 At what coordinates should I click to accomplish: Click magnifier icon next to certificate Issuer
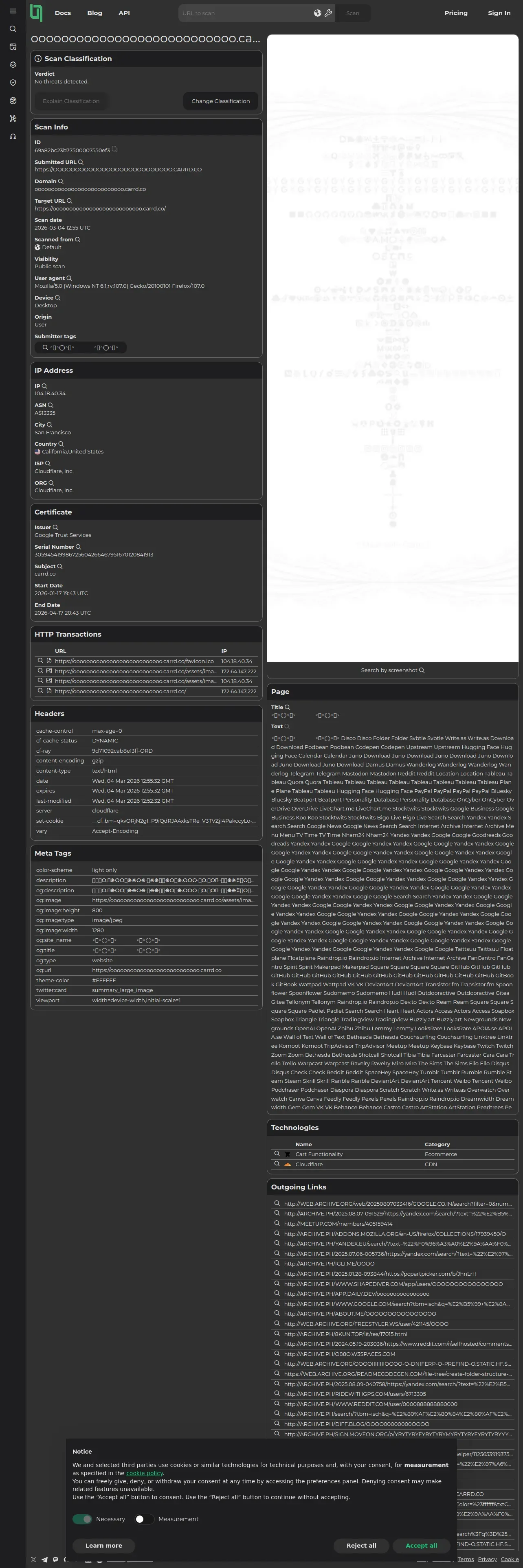click(55, 527)
